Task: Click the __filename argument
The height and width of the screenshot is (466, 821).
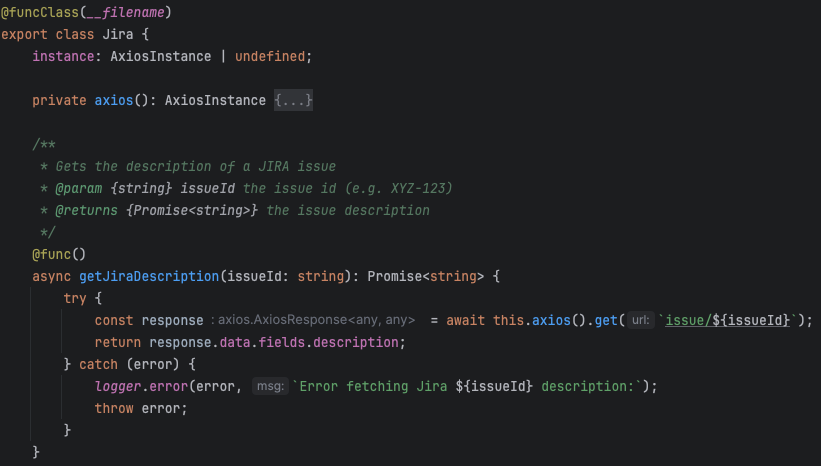Action: (x=126, y=12)
